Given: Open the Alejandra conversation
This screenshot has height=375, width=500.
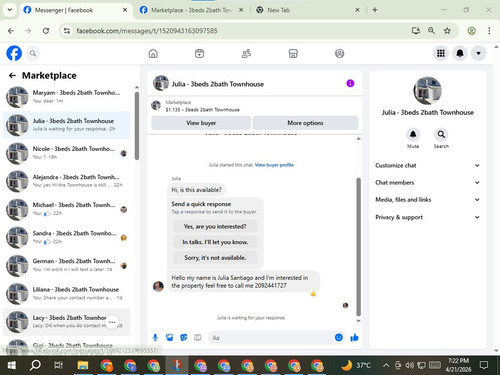Looking at the screenshot, I should [x=67, y=181].
